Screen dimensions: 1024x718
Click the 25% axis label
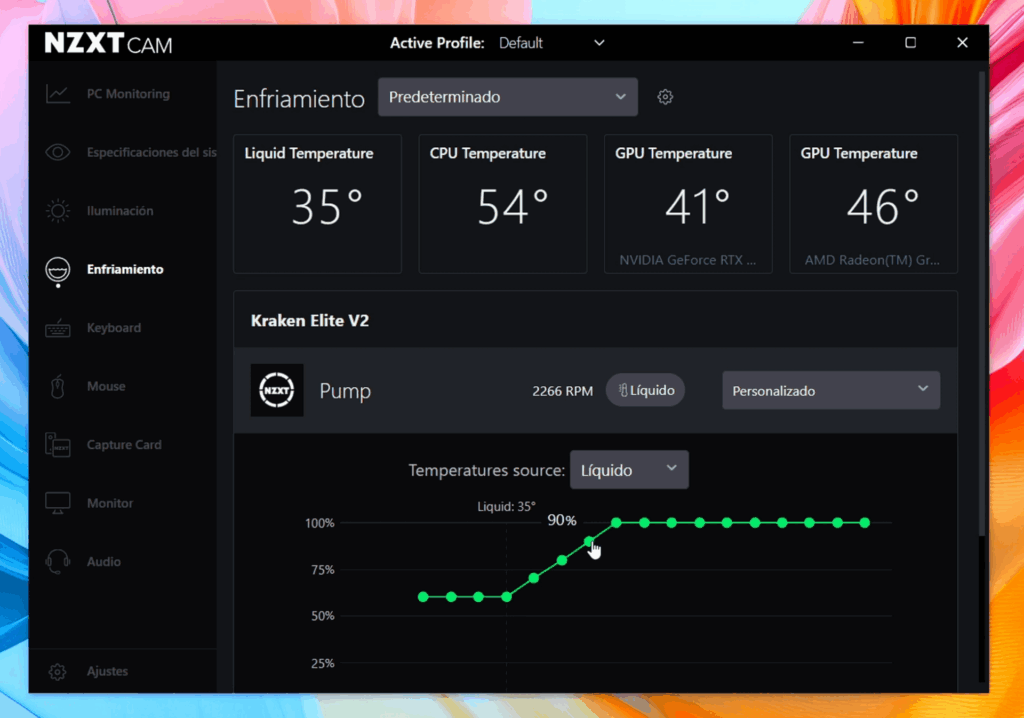pyautogui.click(x=323, y=664)
